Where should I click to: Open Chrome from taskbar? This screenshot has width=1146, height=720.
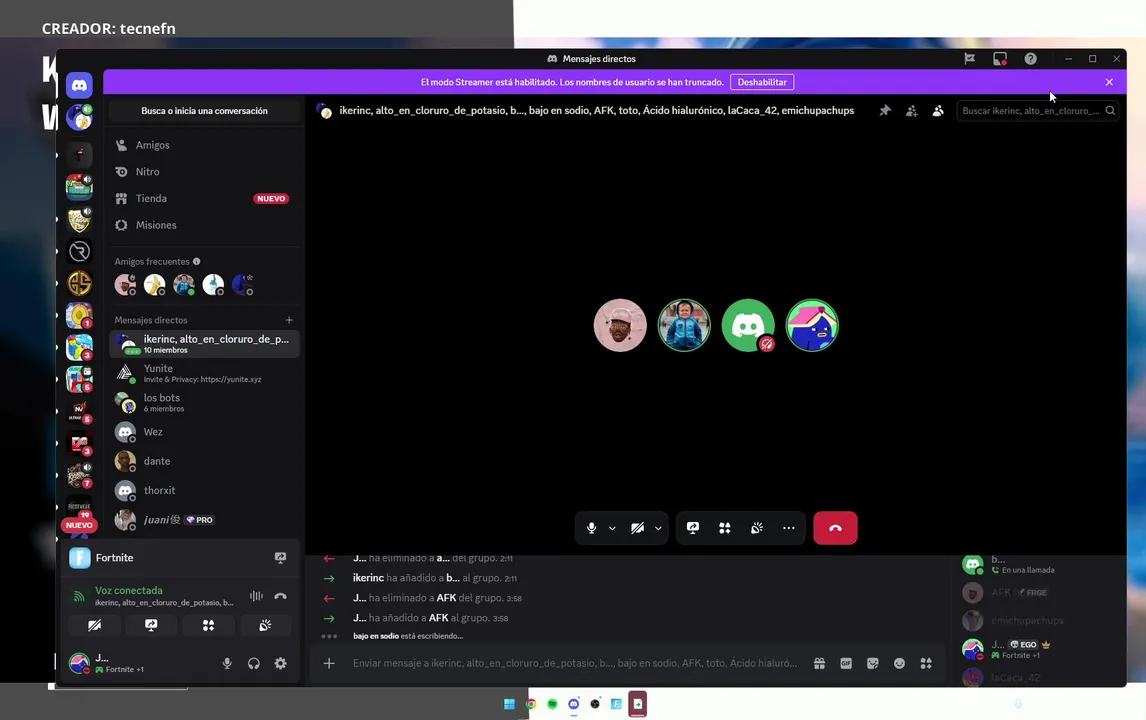point(531,704)
